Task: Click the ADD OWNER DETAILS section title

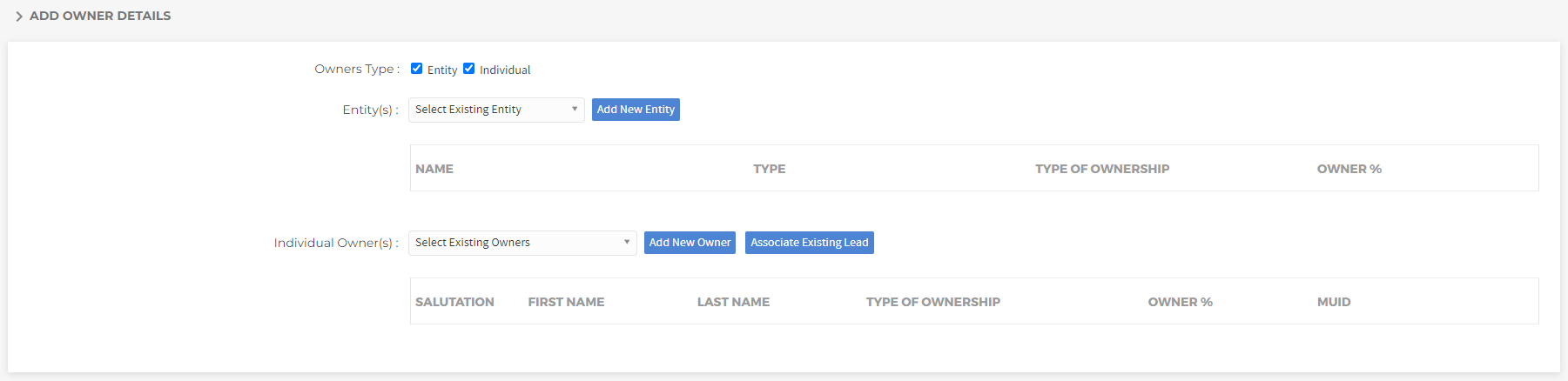Action: 100,16
